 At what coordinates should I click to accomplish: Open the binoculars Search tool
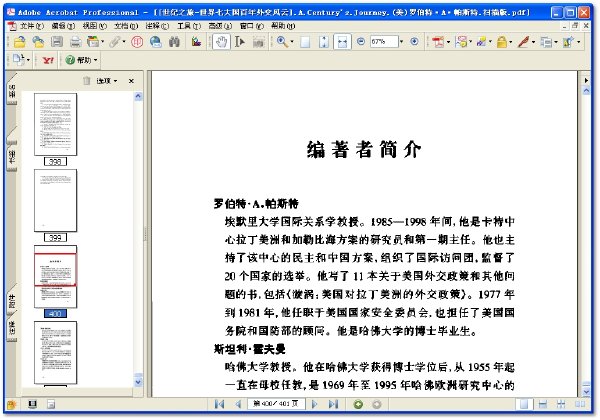[174, 42]
